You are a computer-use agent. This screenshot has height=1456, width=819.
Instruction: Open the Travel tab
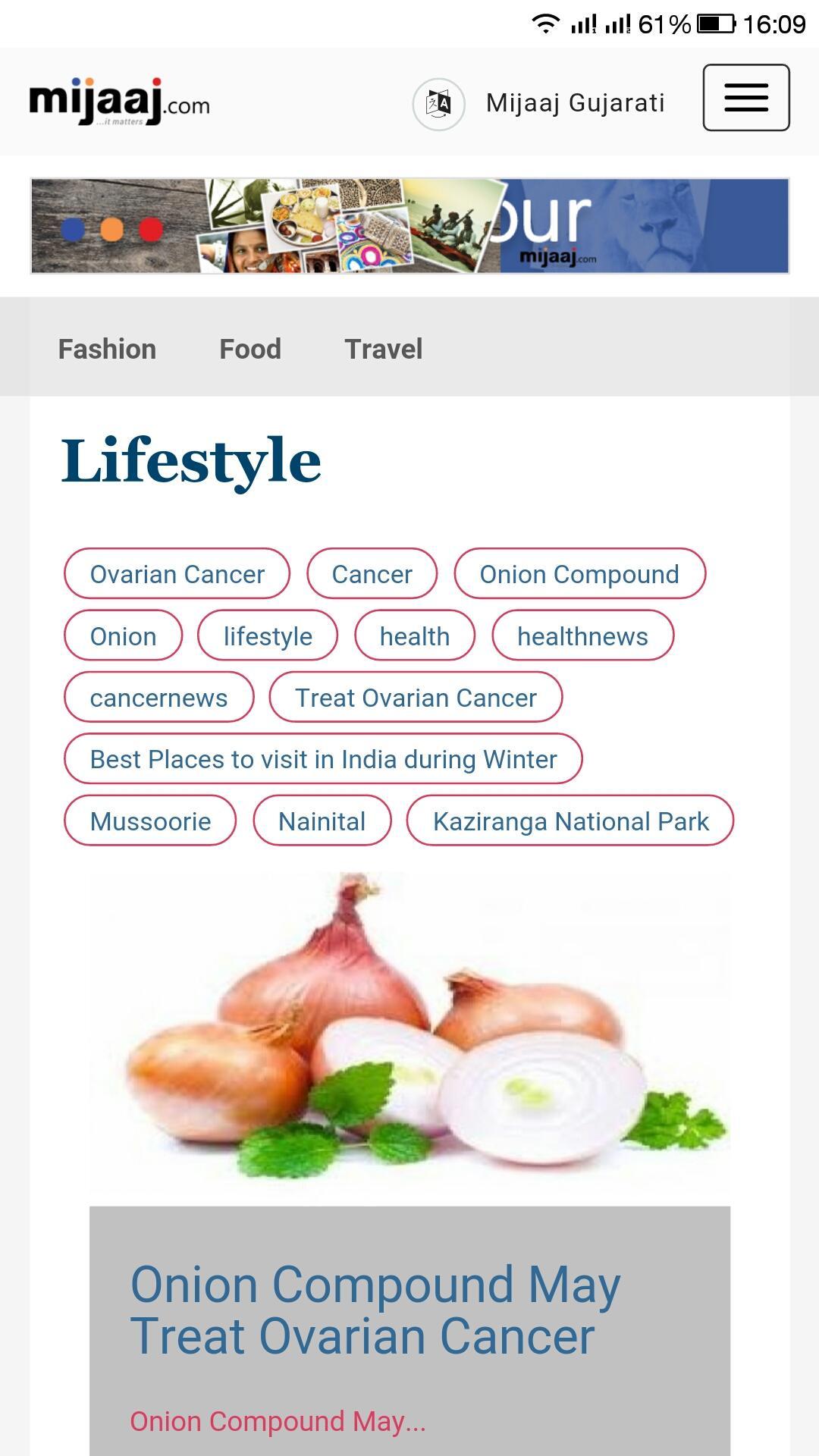[x=384, y=349]
